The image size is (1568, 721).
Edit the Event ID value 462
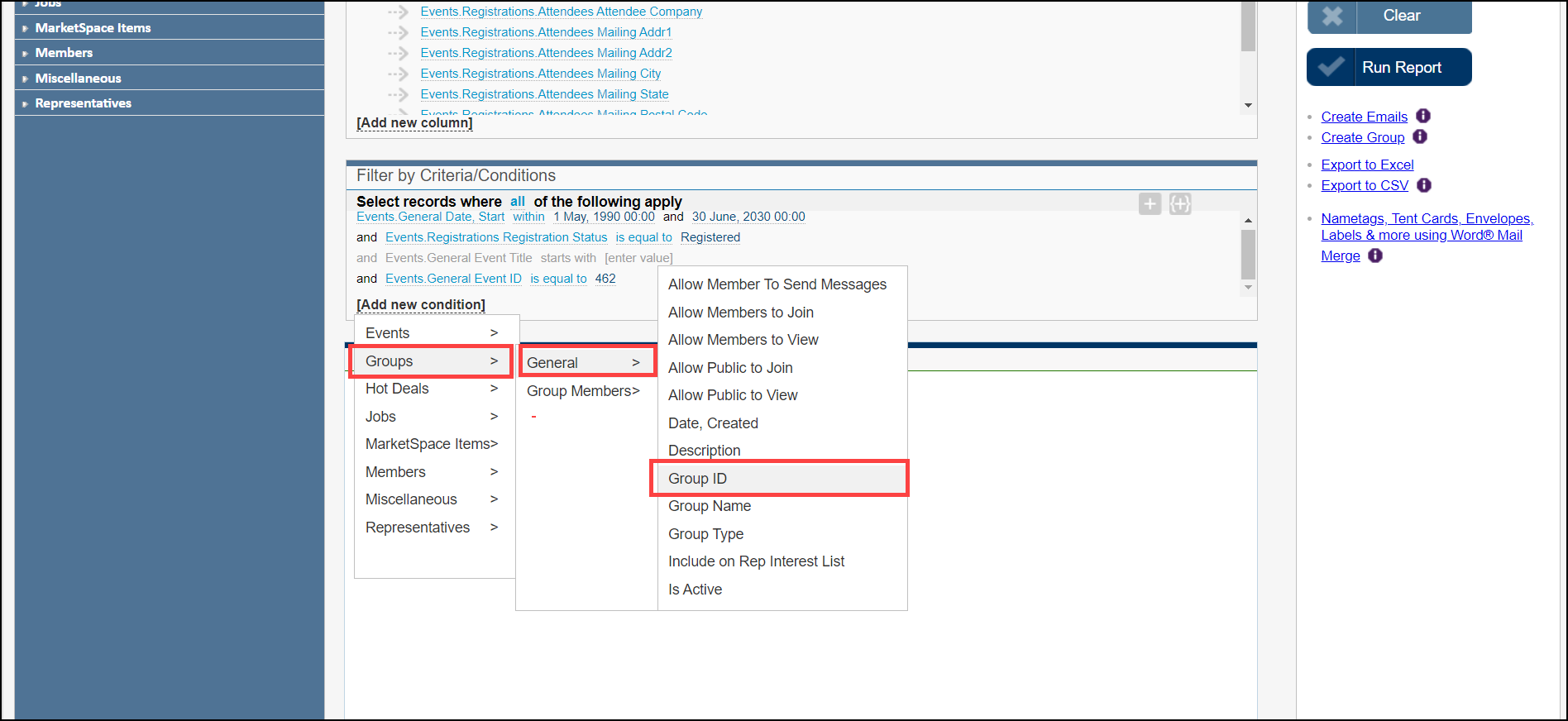605,279
